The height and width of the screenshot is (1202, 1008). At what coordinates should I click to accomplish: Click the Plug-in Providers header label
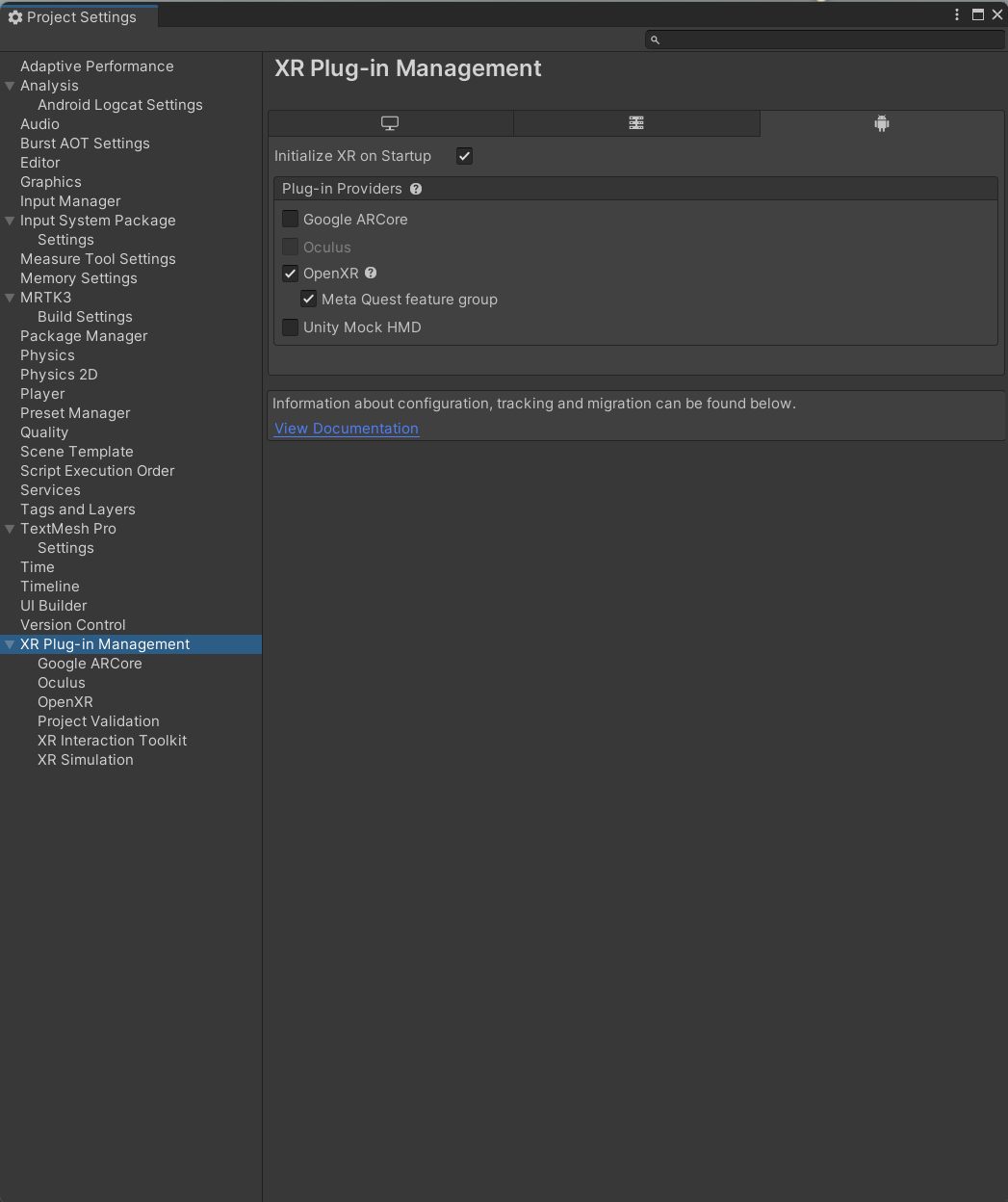342,189
